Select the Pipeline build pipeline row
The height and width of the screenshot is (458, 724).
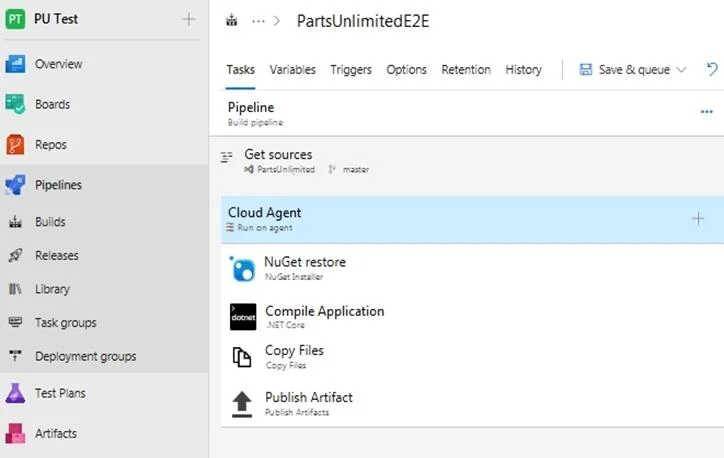[x=466, y=114]
